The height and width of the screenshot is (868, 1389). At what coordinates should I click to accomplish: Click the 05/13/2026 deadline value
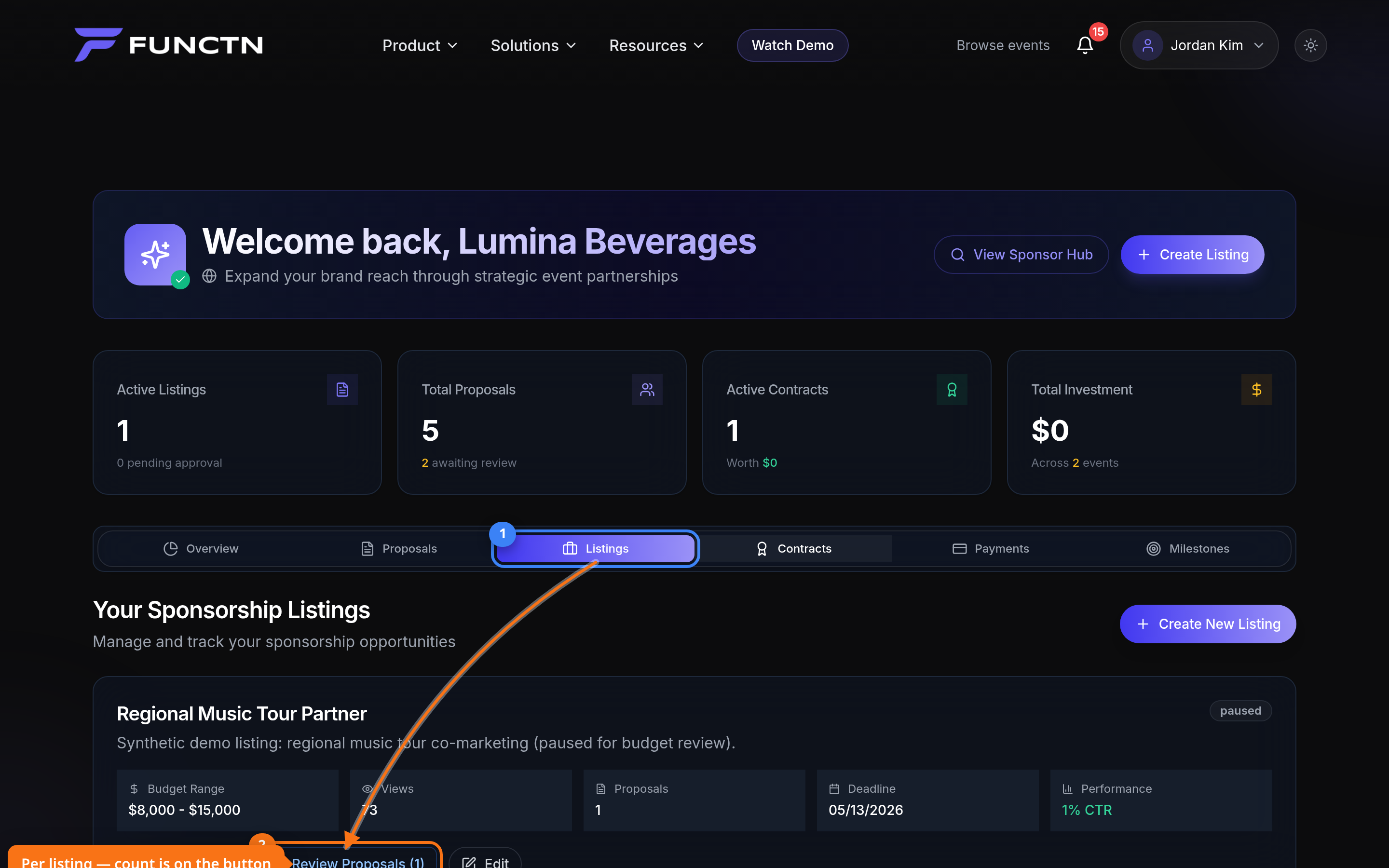pos(866,810)
